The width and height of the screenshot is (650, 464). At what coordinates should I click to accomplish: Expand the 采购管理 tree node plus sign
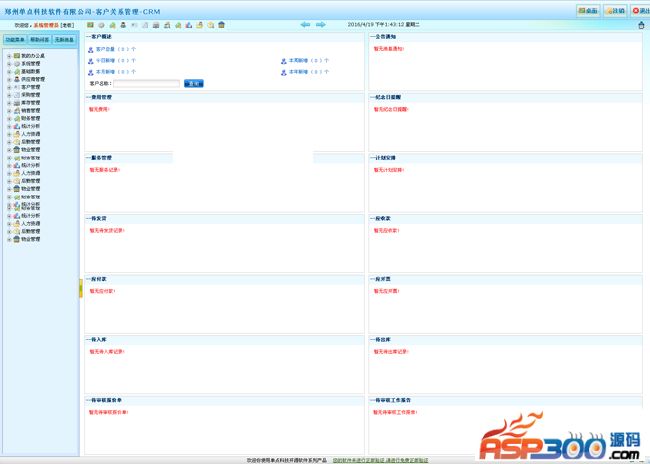9,95
